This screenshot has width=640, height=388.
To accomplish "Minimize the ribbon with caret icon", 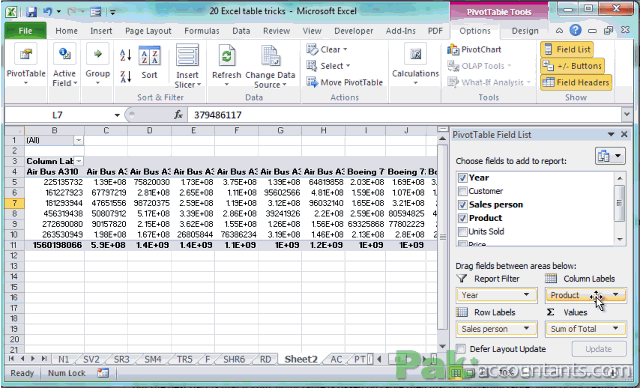I will coord(559,31).
